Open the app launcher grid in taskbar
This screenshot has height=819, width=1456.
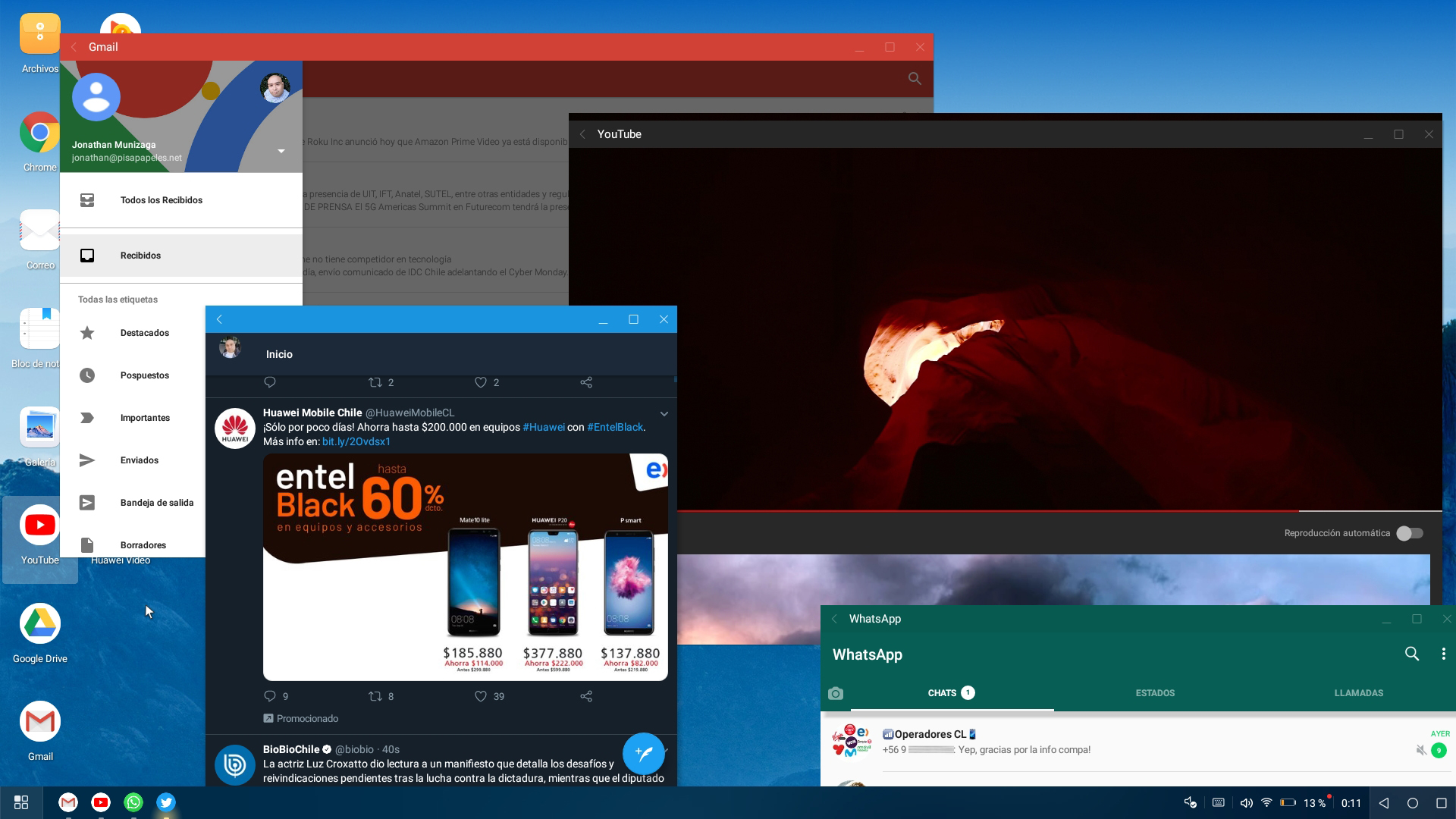coord(21,802)
